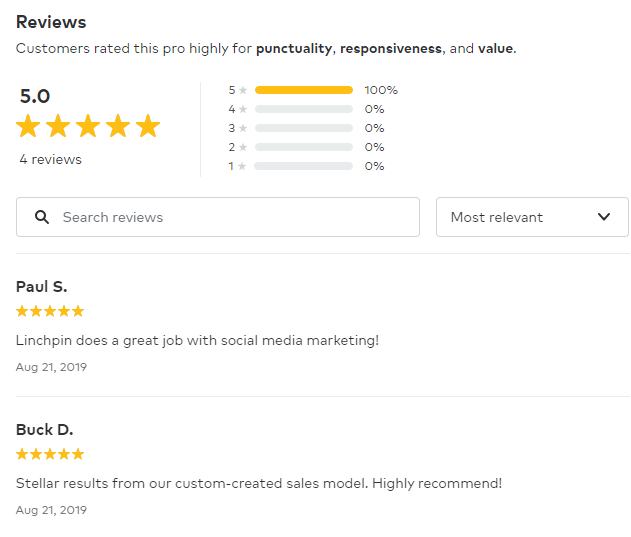Click the 100% percentage label
The height and width of the screenshot is (537, 631).
(381, 90)
